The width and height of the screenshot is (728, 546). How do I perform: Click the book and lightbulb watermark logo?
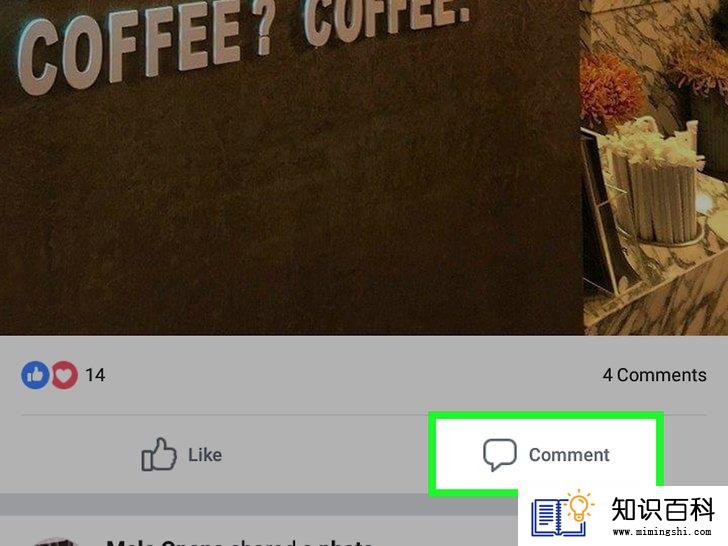point(562,513)
